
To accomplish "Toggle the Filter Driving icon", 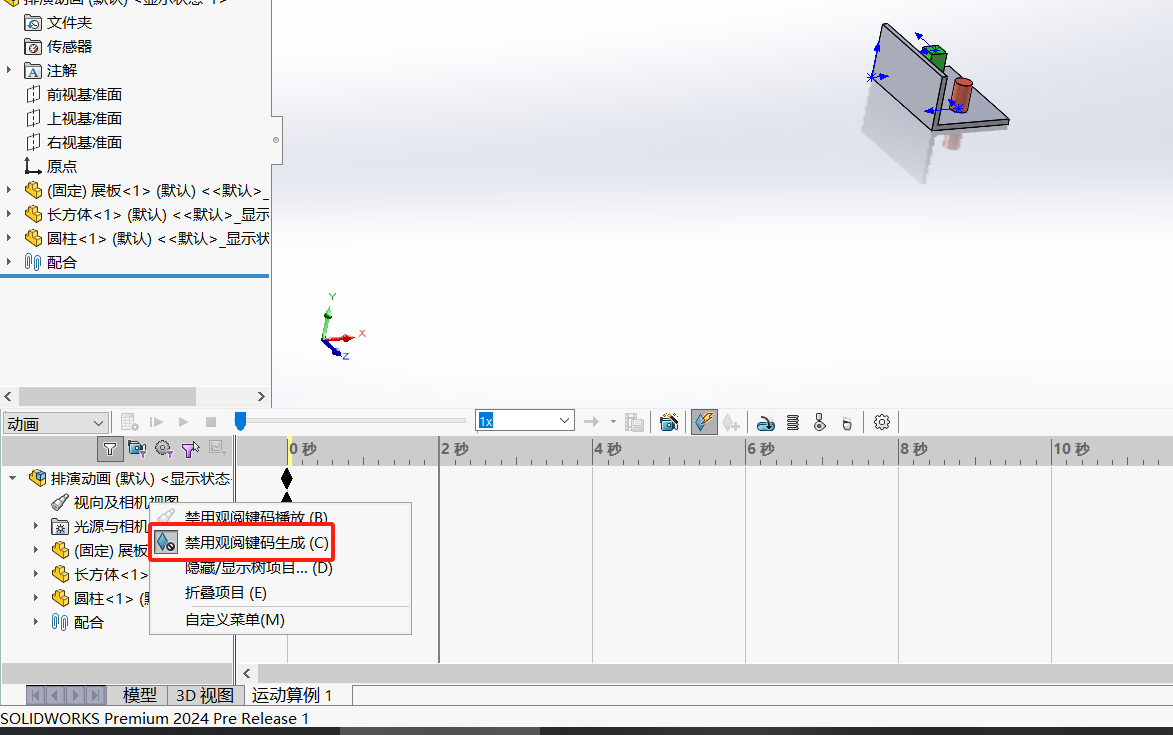I will 164,449.
